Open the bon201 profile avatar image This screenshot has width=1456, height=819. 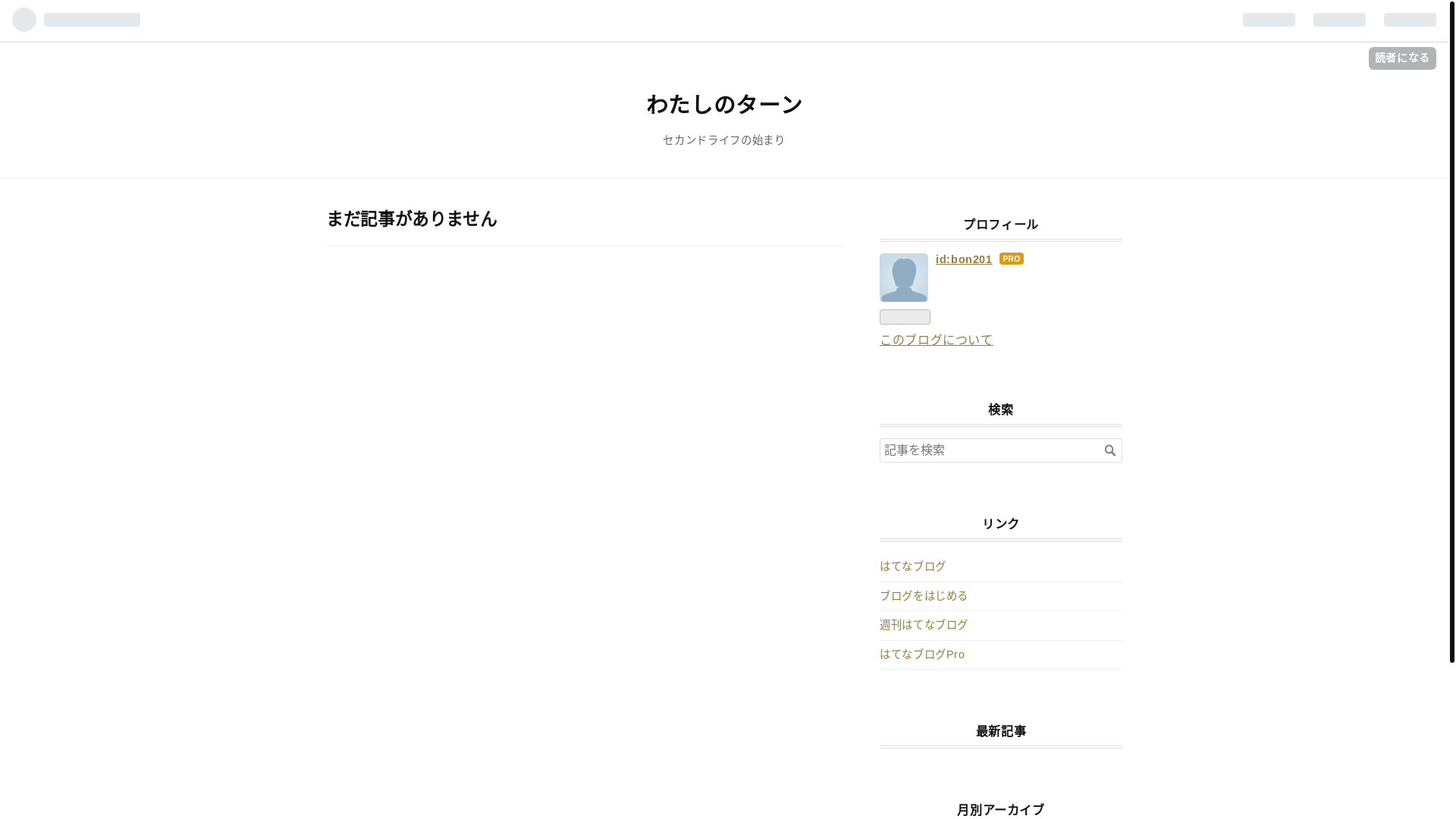tap(904, 278)
